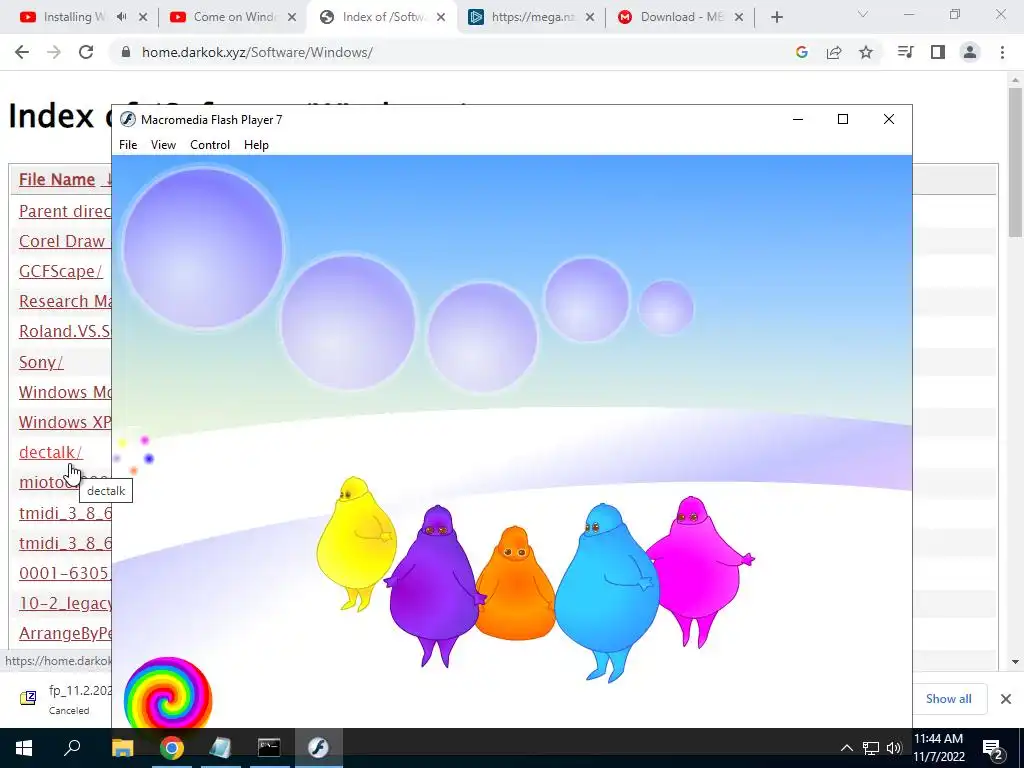This screenshot has height=768, width=1024.
Task: Reload the current page
Action: (86, 52)
